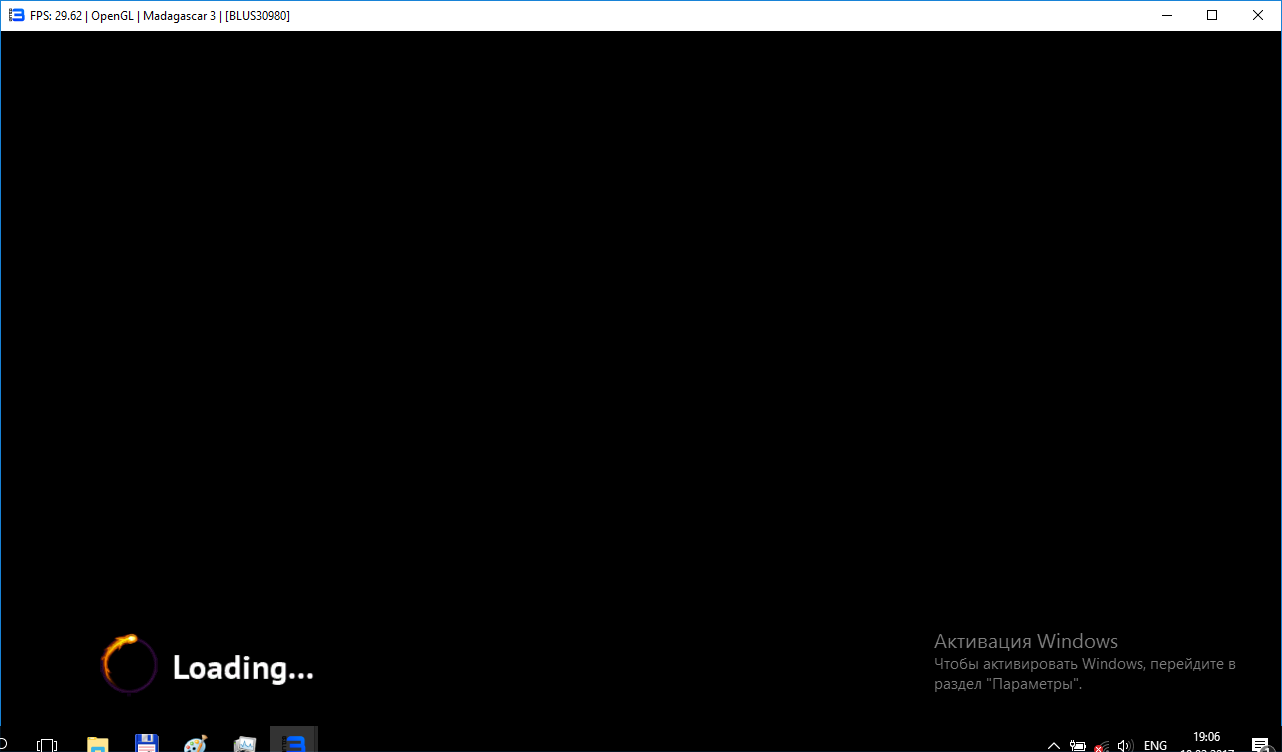Open the floppy disk app on taskbar
The image size is (1282, 752).
(147, 744)
